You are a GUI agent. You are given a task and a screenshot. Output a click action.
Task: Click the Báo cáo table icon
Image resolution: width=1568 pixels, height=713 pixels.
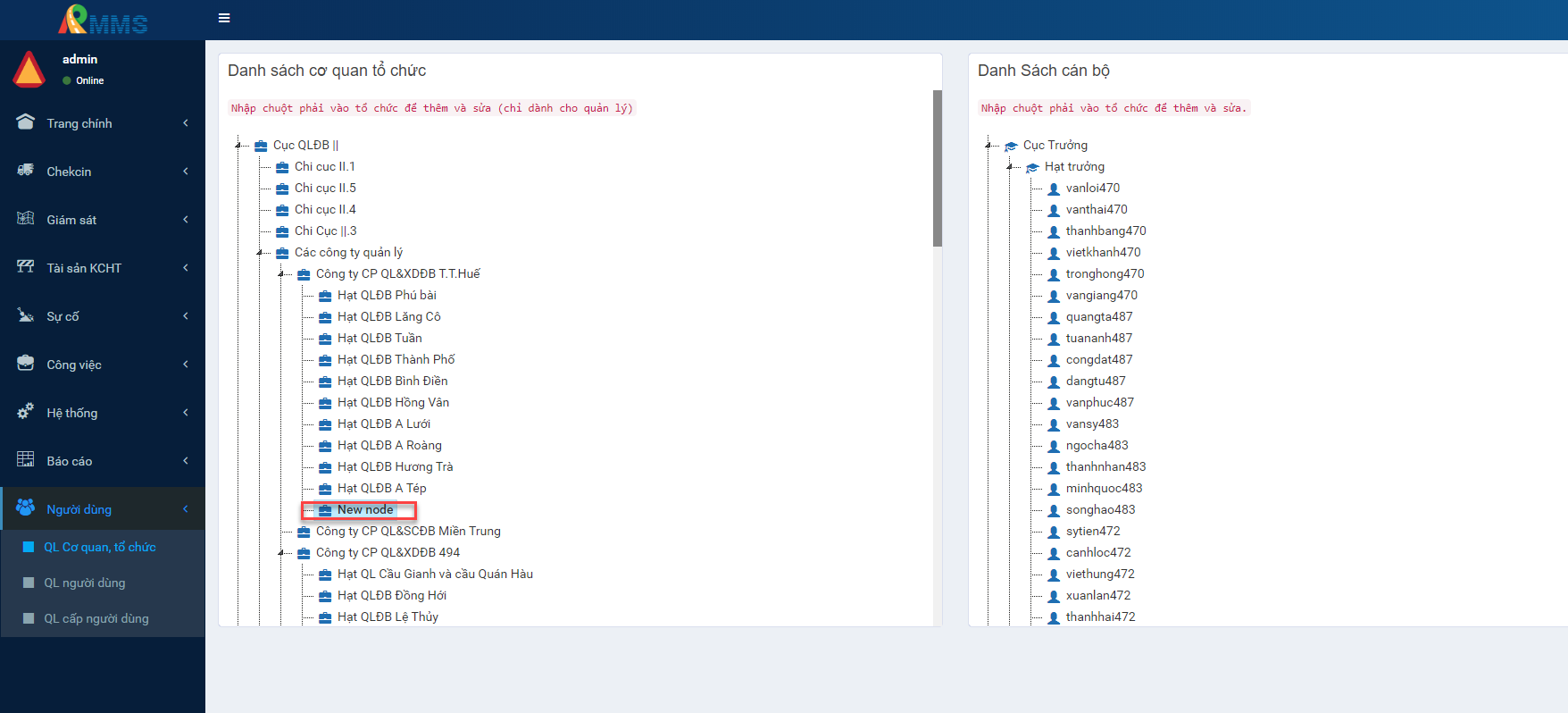coord(26,460)
